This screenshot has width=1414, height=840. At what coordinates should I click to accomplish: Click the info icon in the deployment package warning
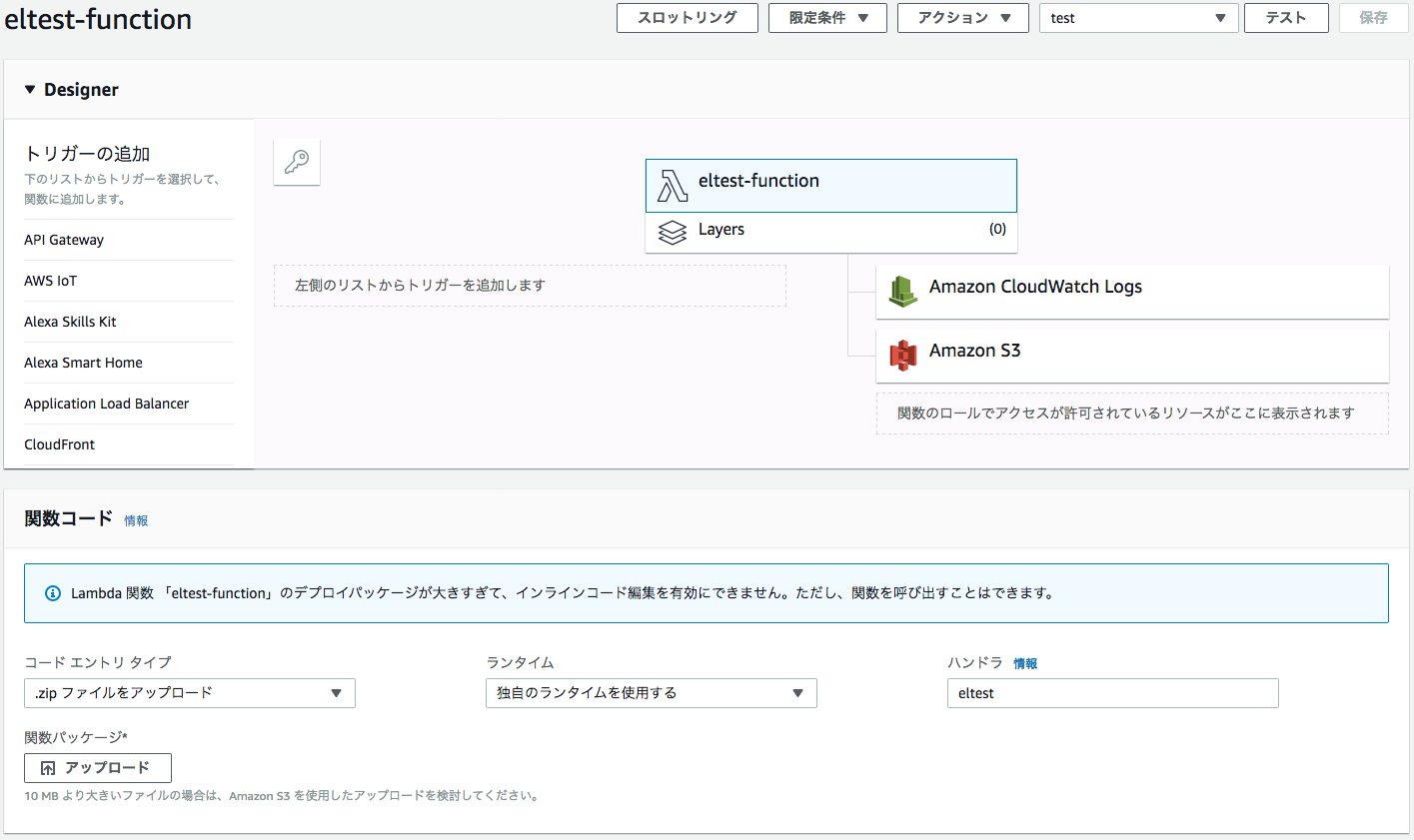pos(52,592)
